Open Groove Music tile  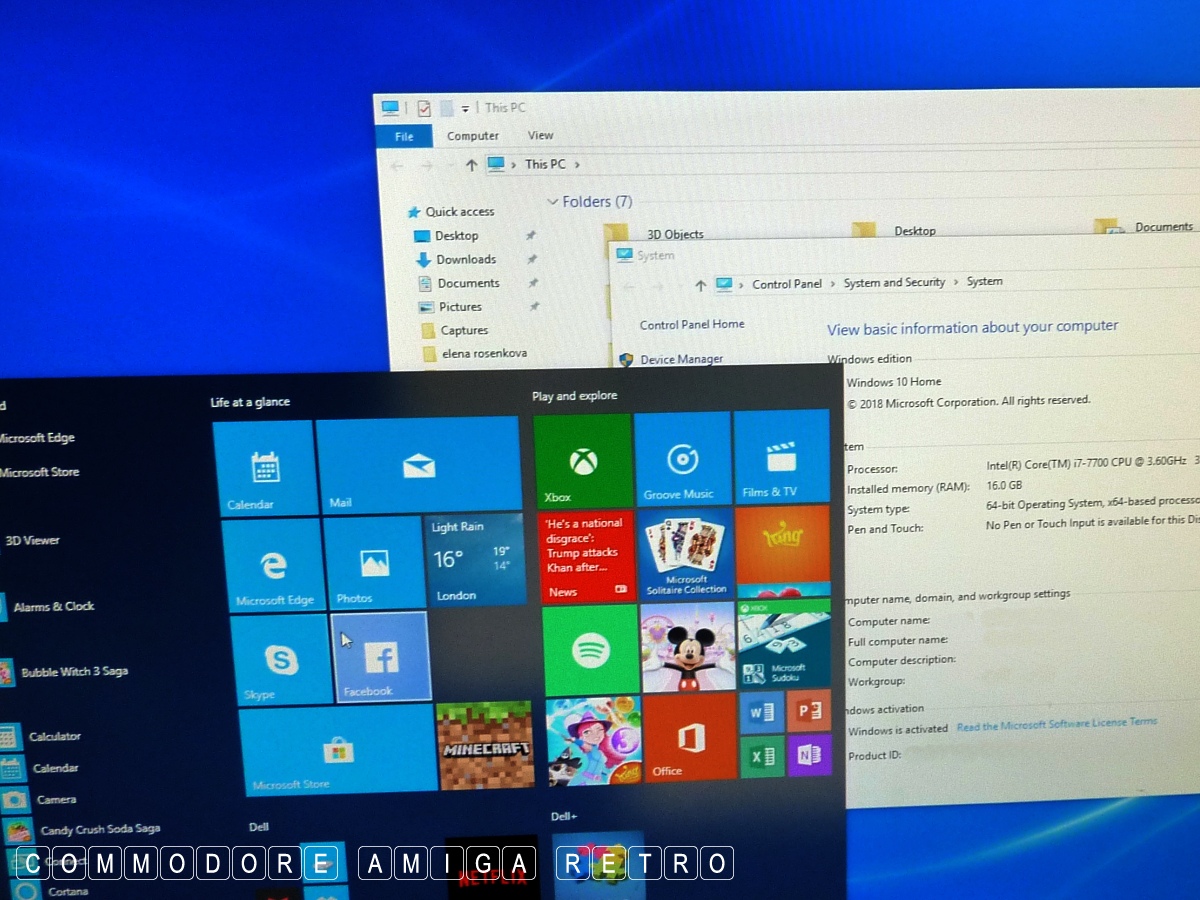coord(682,460)
